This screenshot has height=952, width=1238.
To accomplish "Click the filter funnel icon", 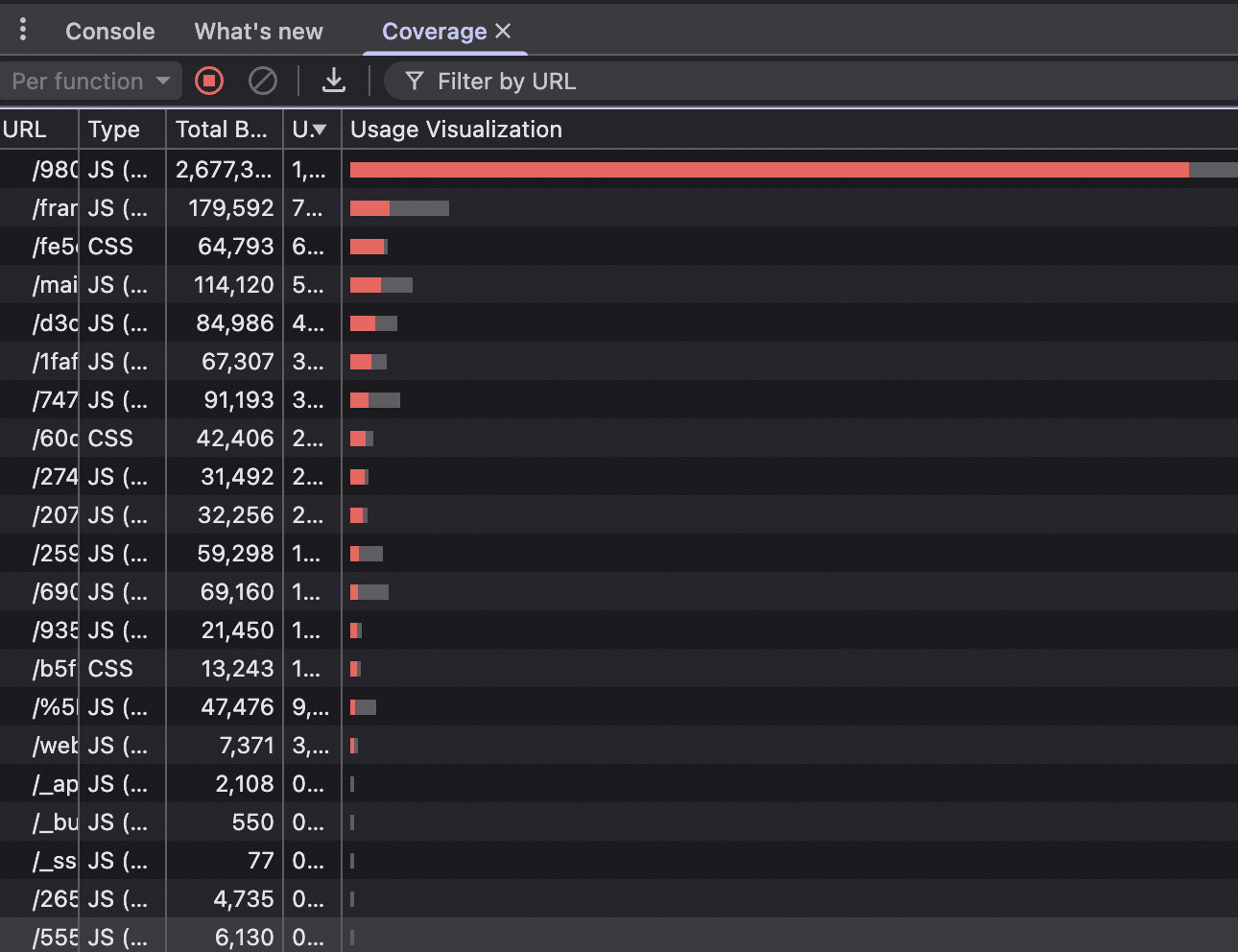I will coord(414,82).
